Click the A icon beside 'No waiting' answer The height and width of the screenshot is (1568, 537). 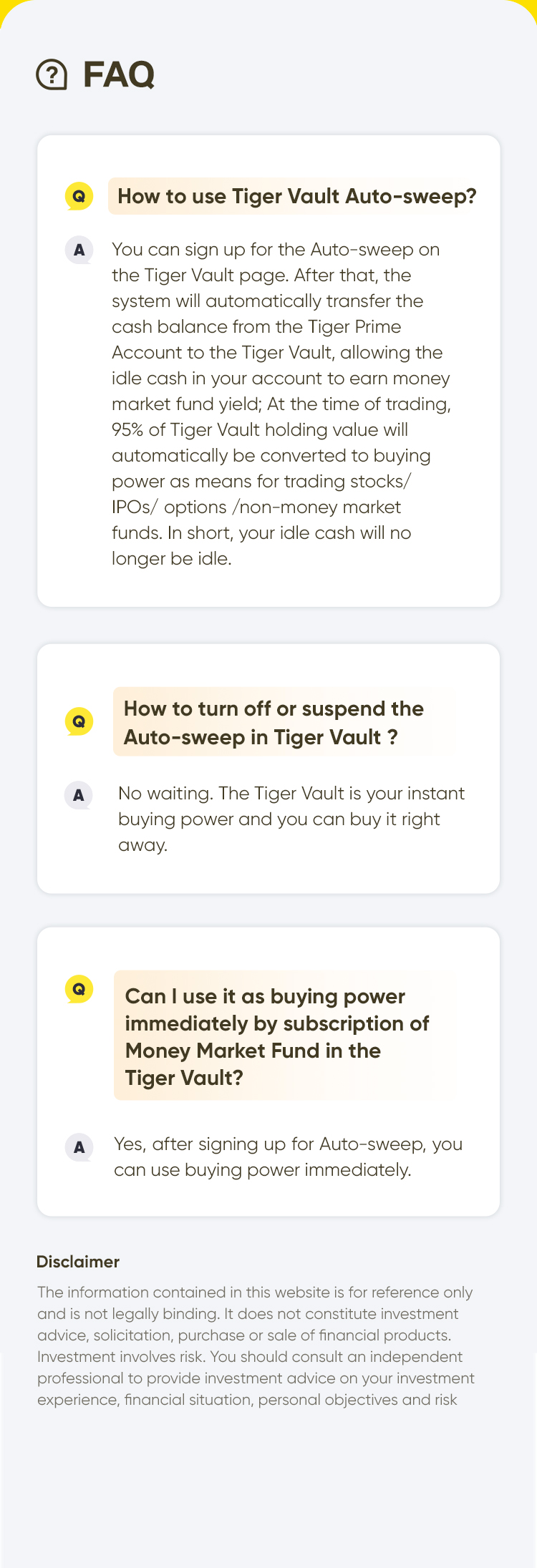pyautogui.click(x=79, y=795)
